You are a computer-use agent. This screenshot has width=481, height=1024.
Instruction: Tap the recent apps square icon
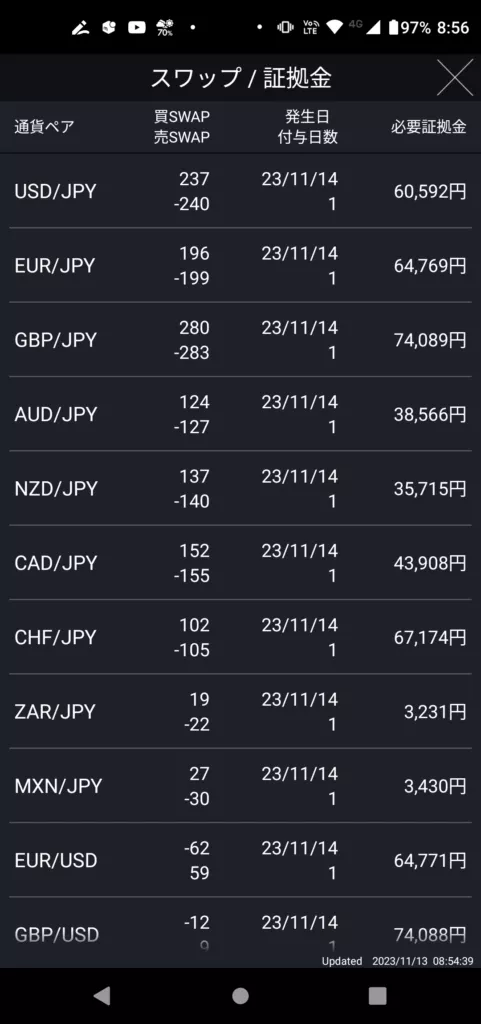point(377,995)
